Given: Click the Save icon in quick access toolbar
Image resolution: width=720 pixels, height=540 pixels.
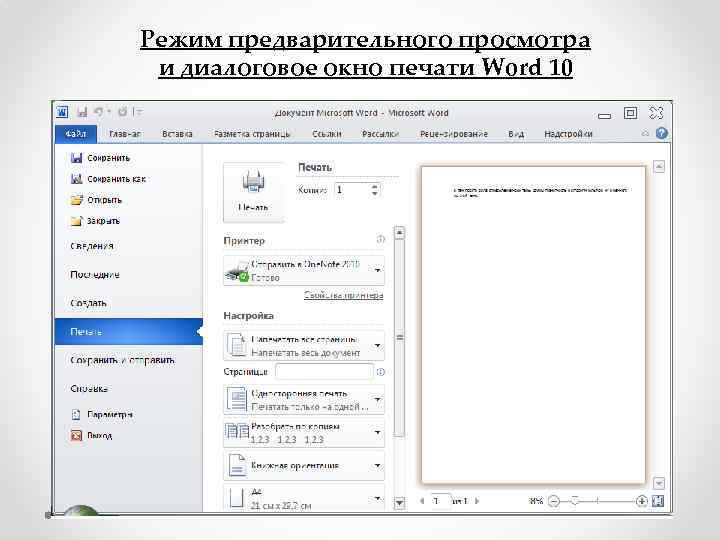Looking at the screenshot, I should (82, 112).
